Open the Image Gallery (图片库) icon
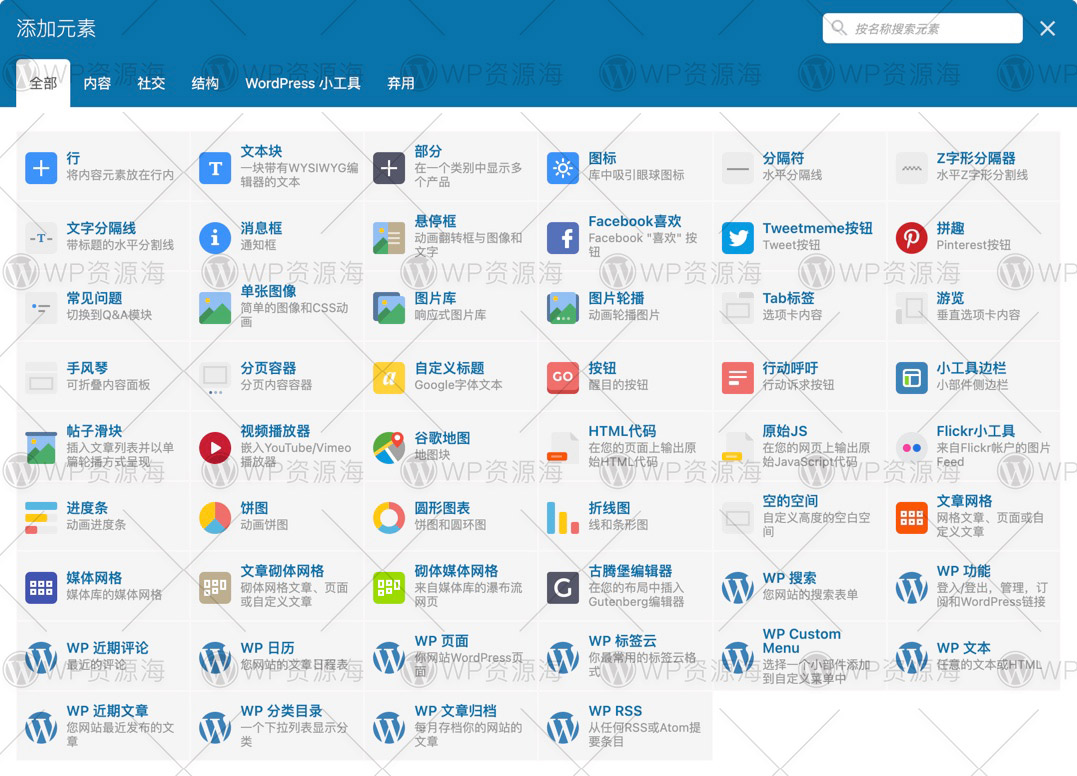Image resolution: width=1077 pixels, height=776 pixels. tap(389, 308)
